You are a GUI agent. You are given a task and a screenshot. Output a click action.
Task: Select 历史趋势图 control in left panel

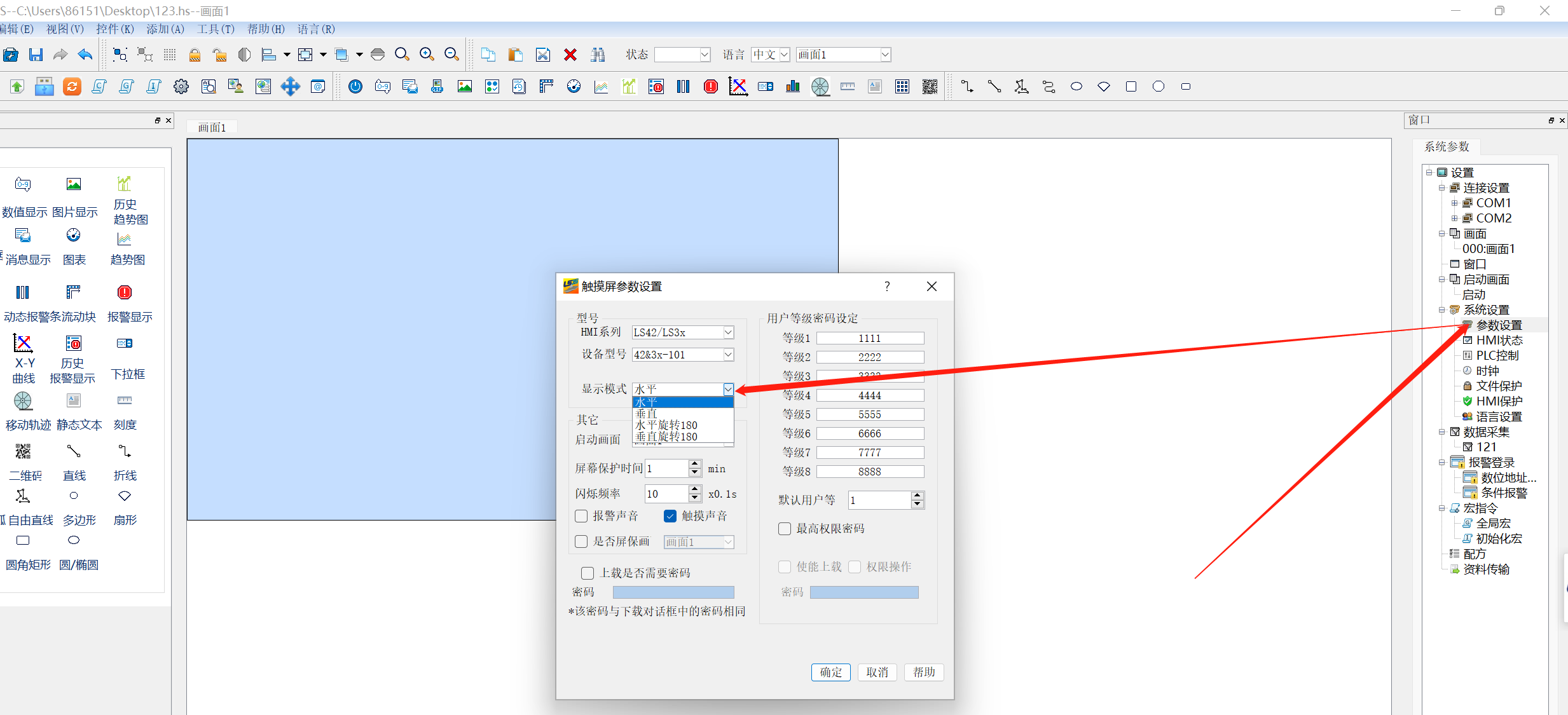click(130, 200)
